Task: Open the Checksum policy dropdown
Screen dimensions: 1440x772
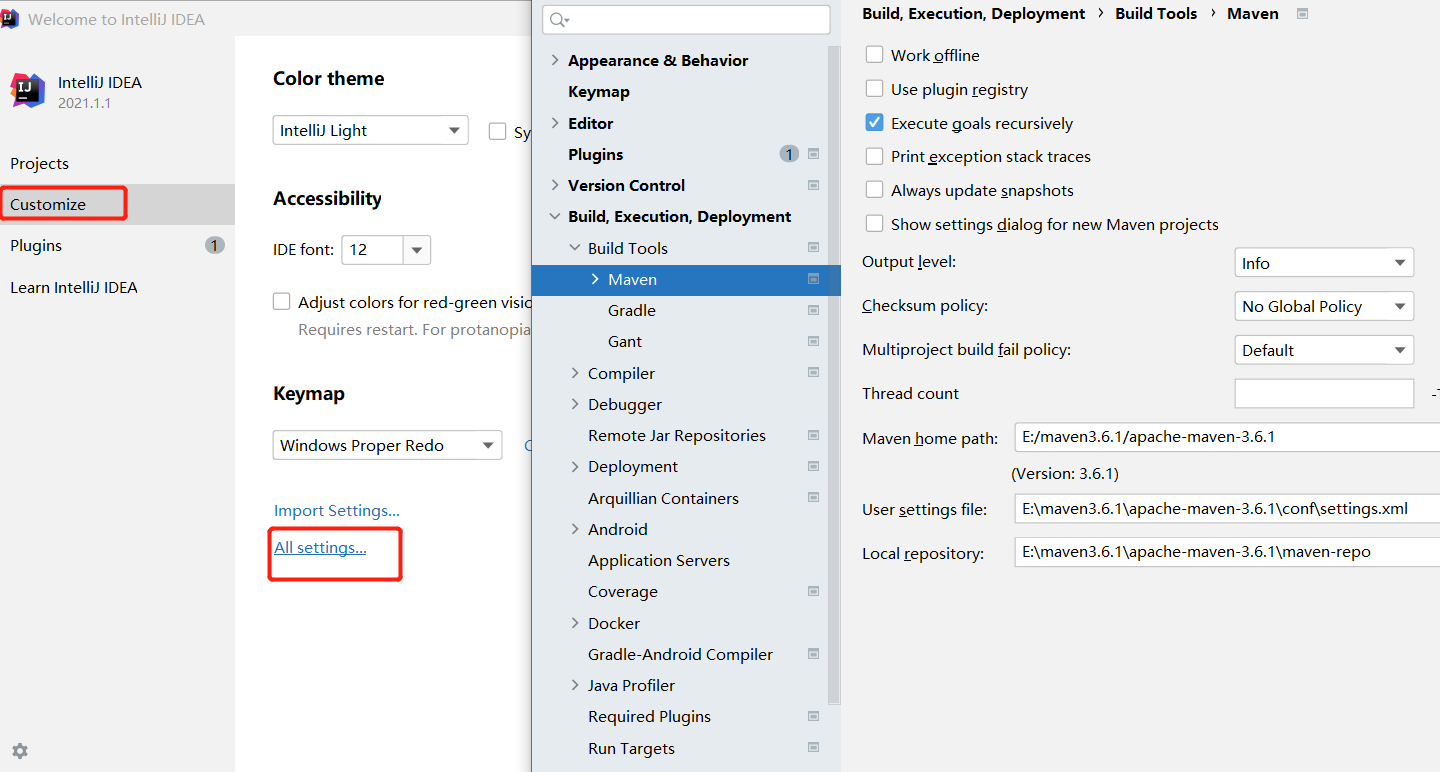Action: point(1324,306)
